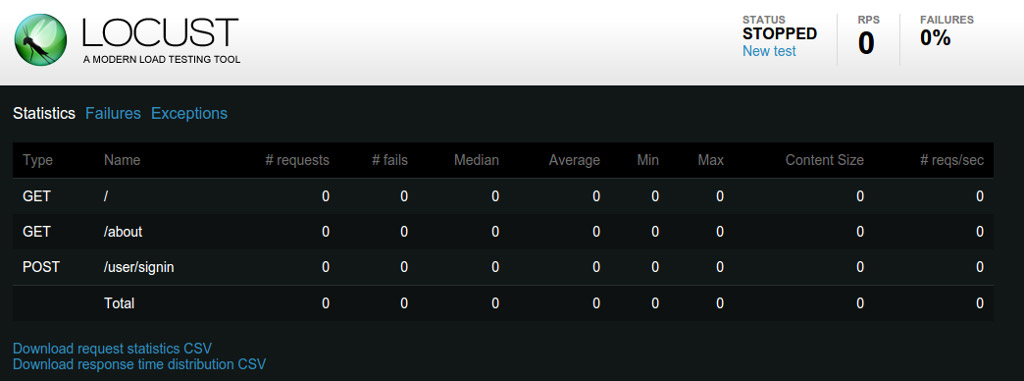Sort by # requests column header

[x=297, y=160]
